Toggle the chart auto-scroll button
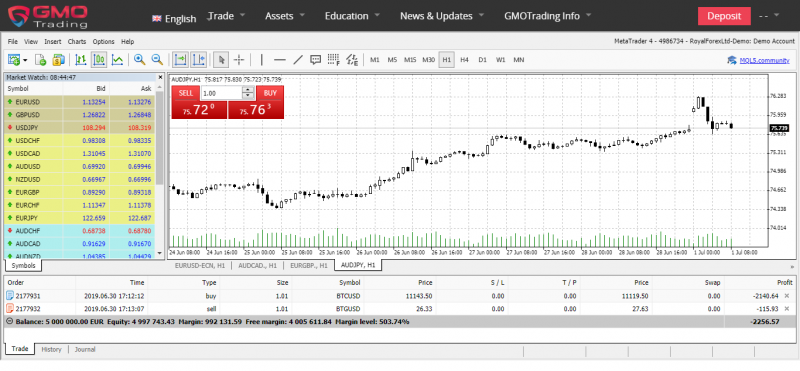This screenshot has height=371, width=800. (180, 60)
